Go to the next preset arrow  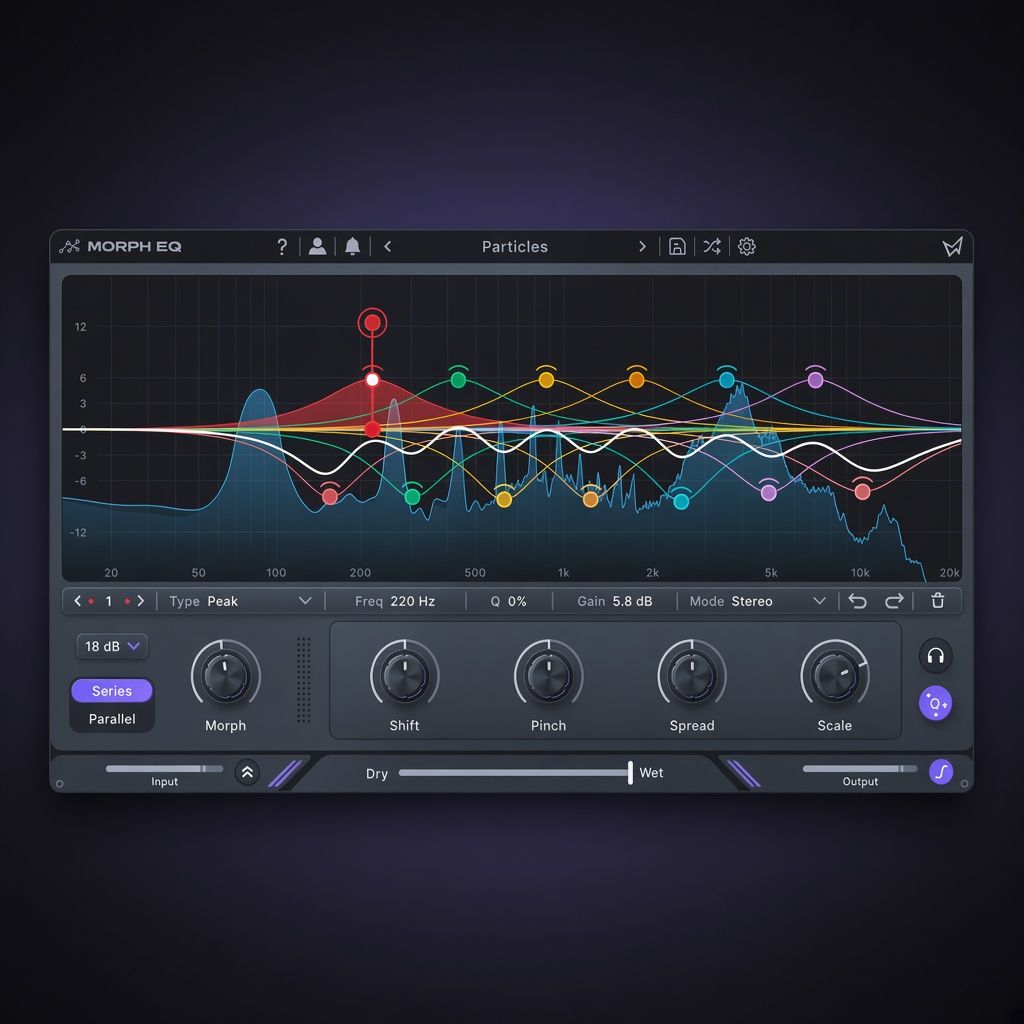point(643,246)
